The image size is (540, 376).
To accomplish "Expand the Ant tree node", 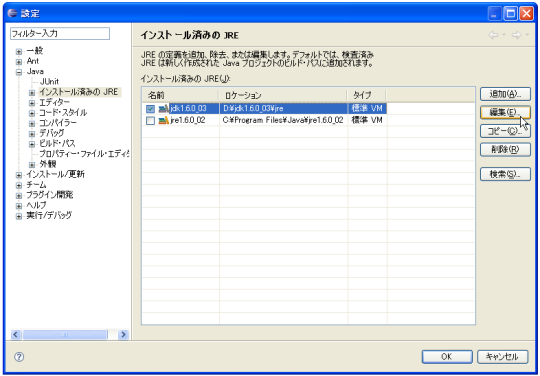I will coord(19,62).
